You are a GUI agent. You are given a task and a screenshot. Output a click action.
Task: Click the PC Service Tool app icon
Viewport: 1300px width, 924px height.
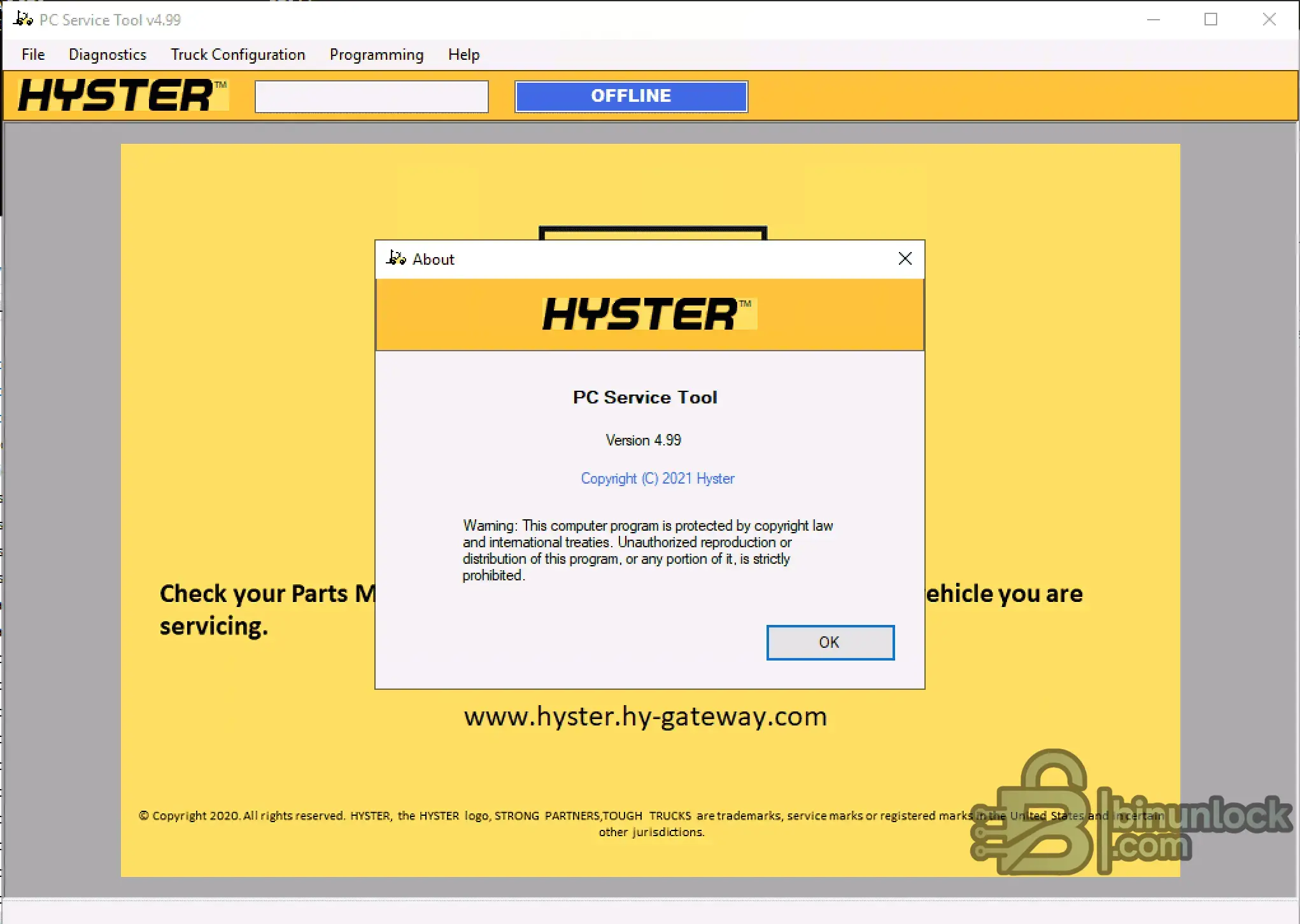(23, 19)
